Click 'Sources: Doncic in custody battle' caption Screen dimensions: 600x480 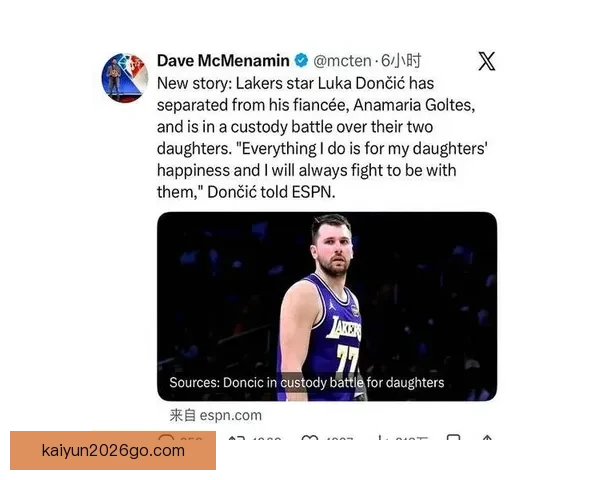click(307, 382)
